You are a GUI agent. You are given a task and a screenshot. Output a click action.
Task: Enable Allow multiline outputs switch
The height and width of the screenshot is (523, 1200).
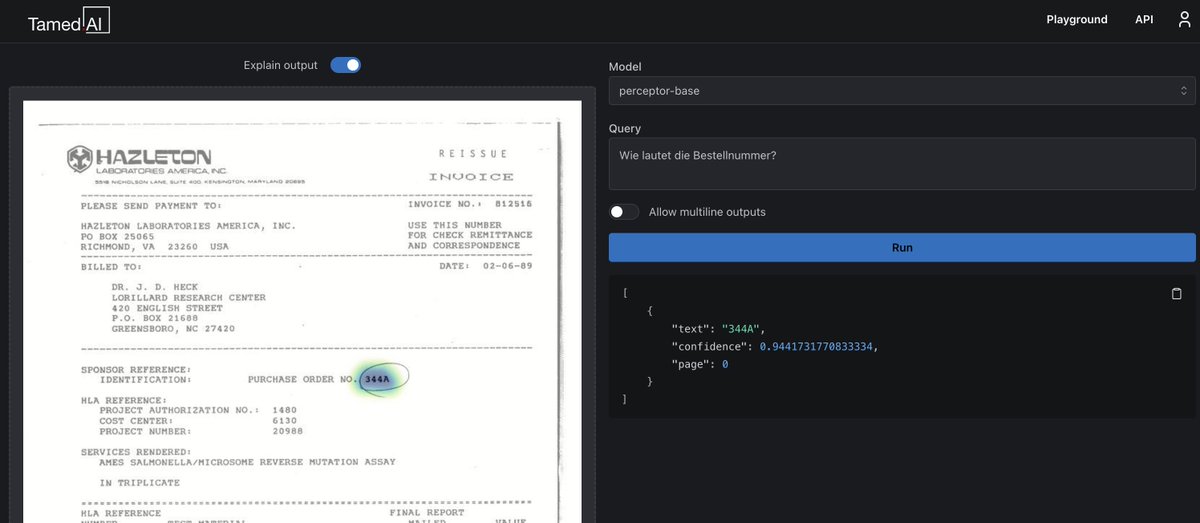point(624,212)
